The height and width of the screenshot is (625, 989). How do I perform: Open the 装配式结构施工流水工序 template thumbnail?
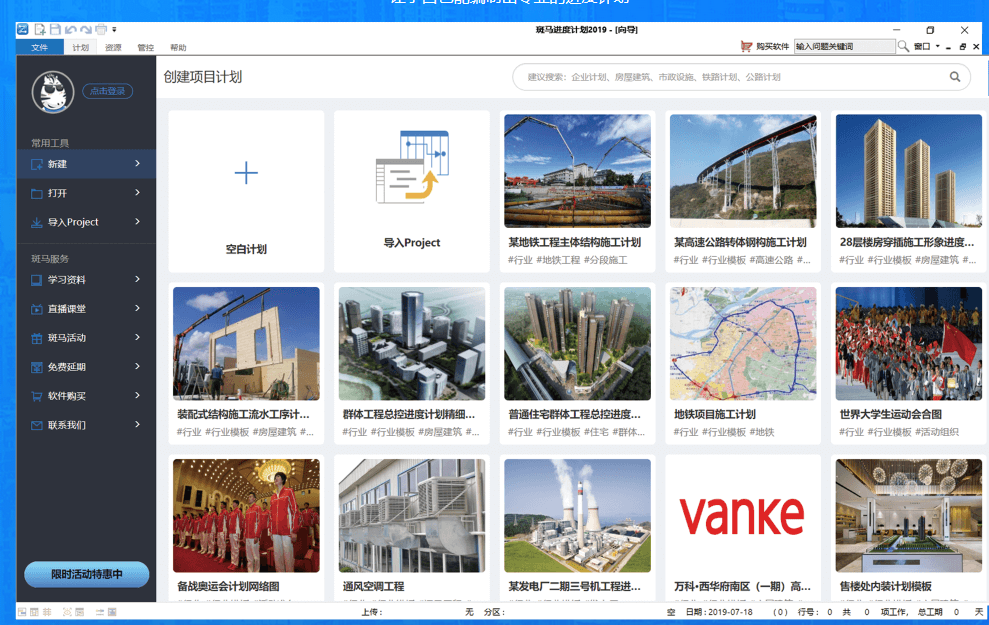(246, 344)
